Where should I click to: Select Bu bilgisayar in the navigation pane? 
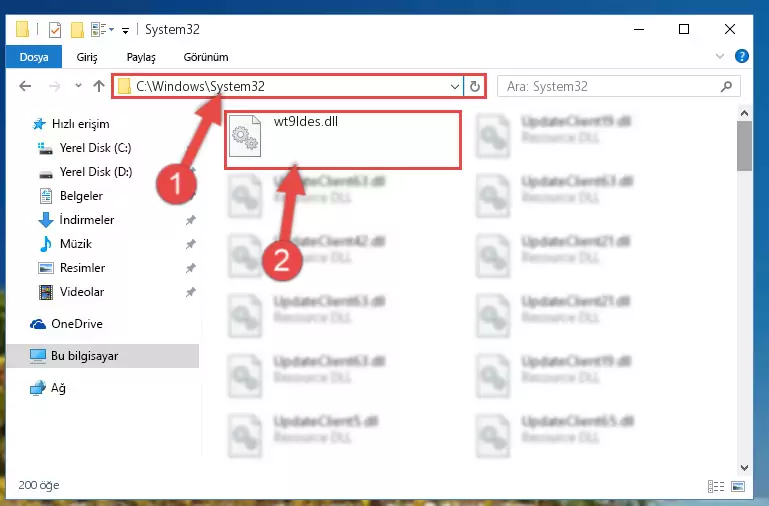[x=103, y=356]
